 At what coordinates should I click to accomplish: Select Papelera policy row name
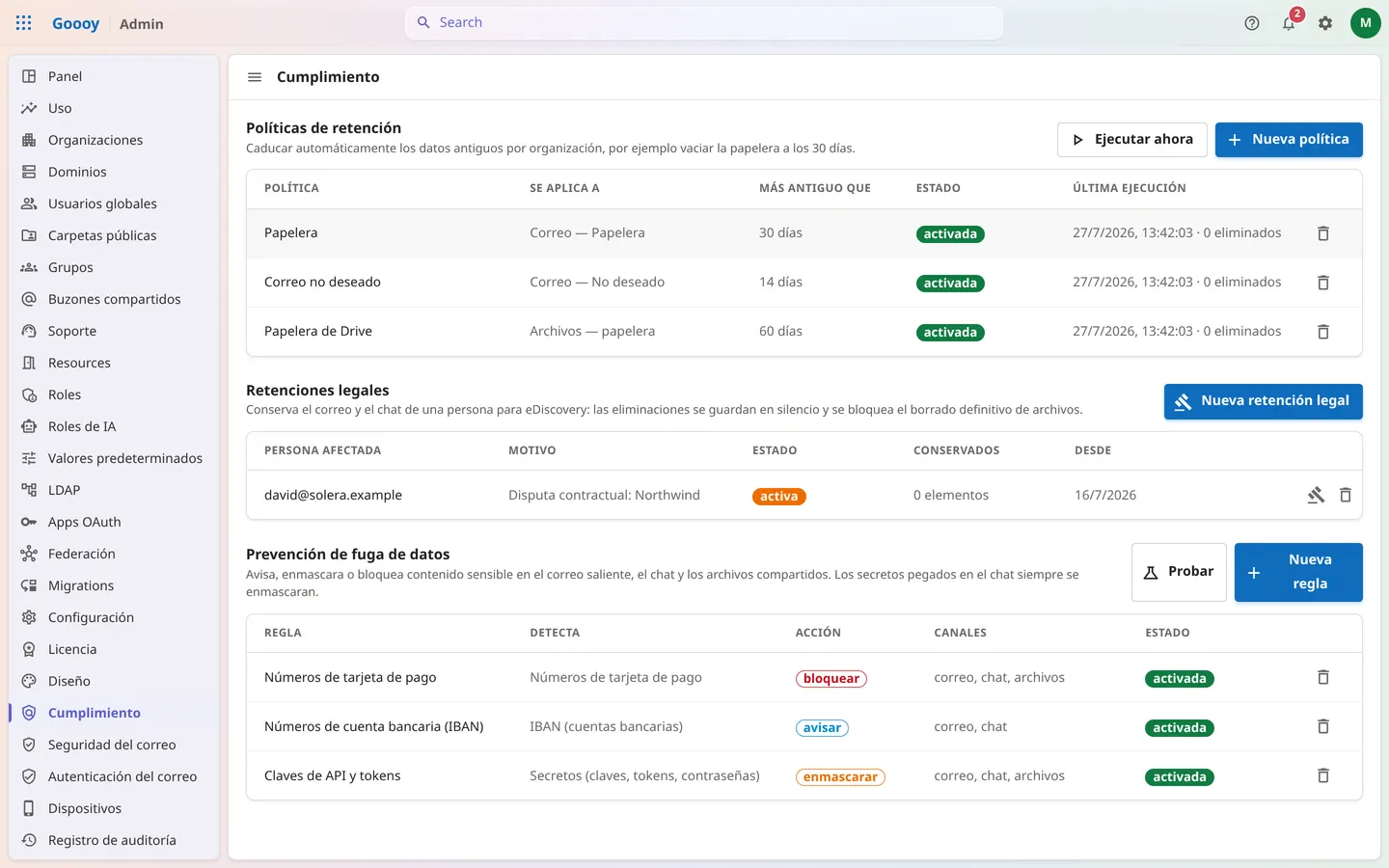click(x=290, y=233)
